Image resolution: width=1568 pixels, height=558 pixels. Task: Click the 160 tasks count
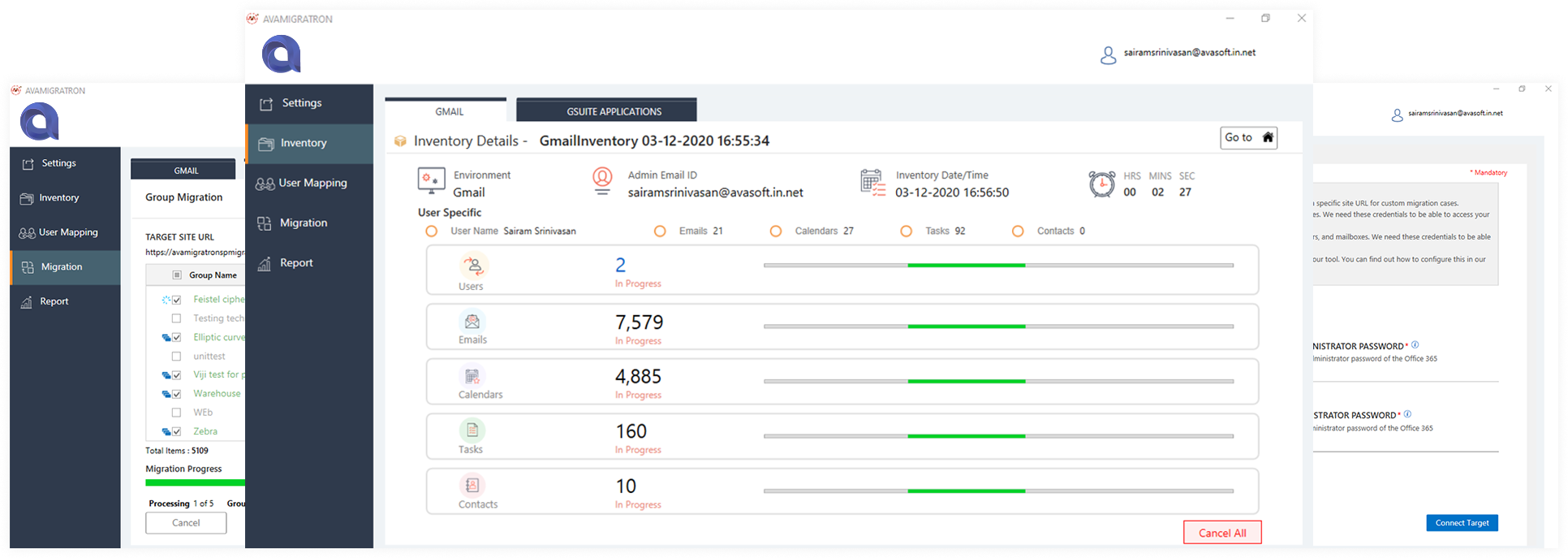click(631, 431)
